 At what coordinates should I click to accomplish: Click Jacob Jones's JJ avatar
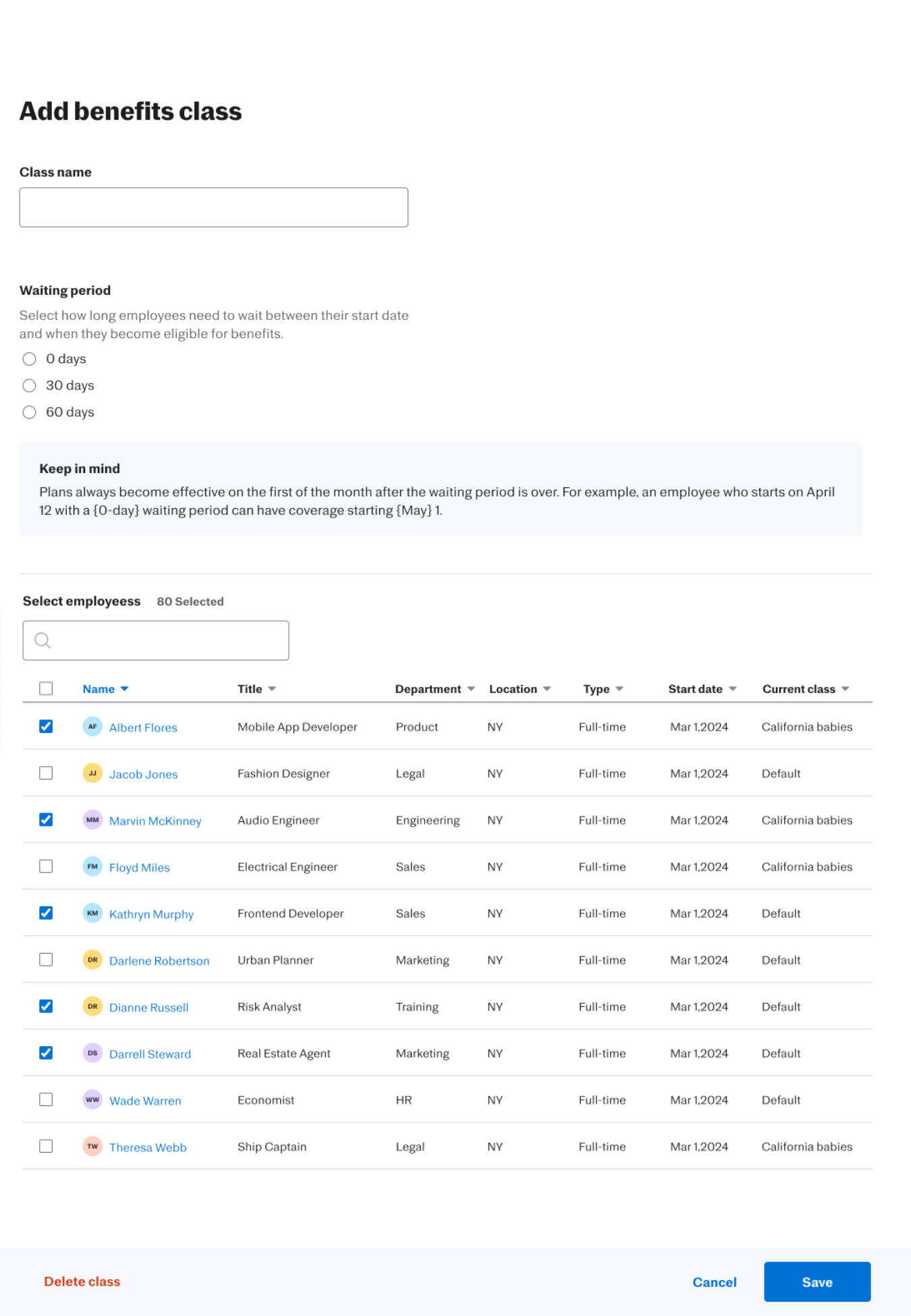tap(92, 773)
